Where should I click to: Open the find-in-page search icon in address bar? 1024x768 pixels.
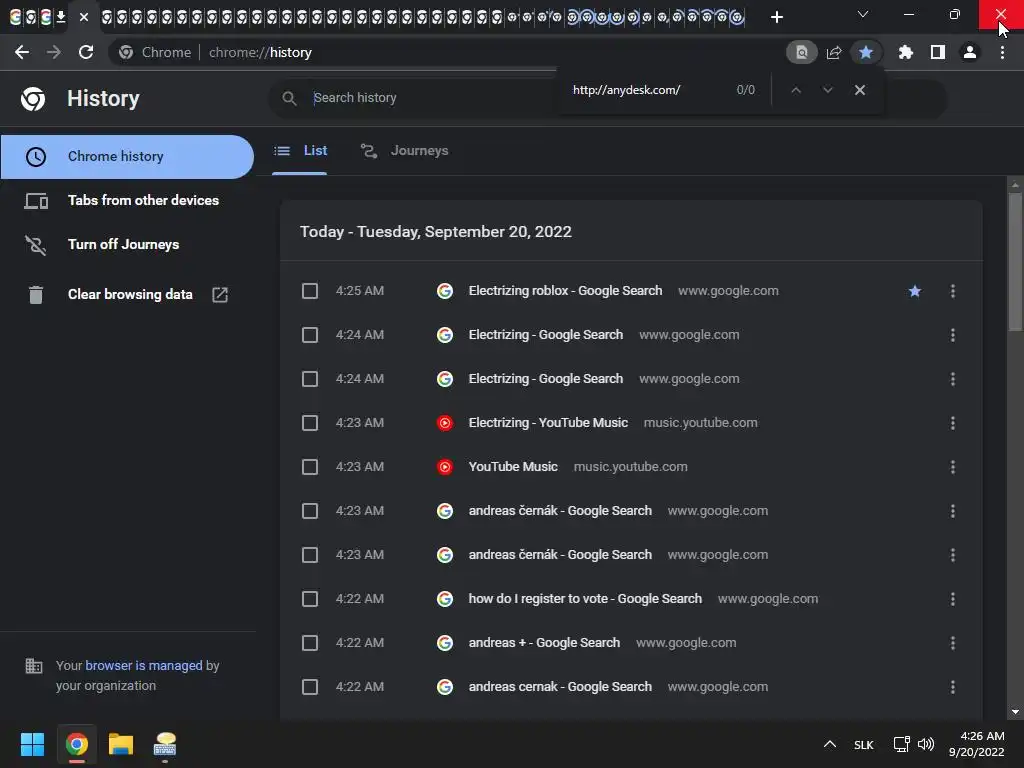pos(801,52)
